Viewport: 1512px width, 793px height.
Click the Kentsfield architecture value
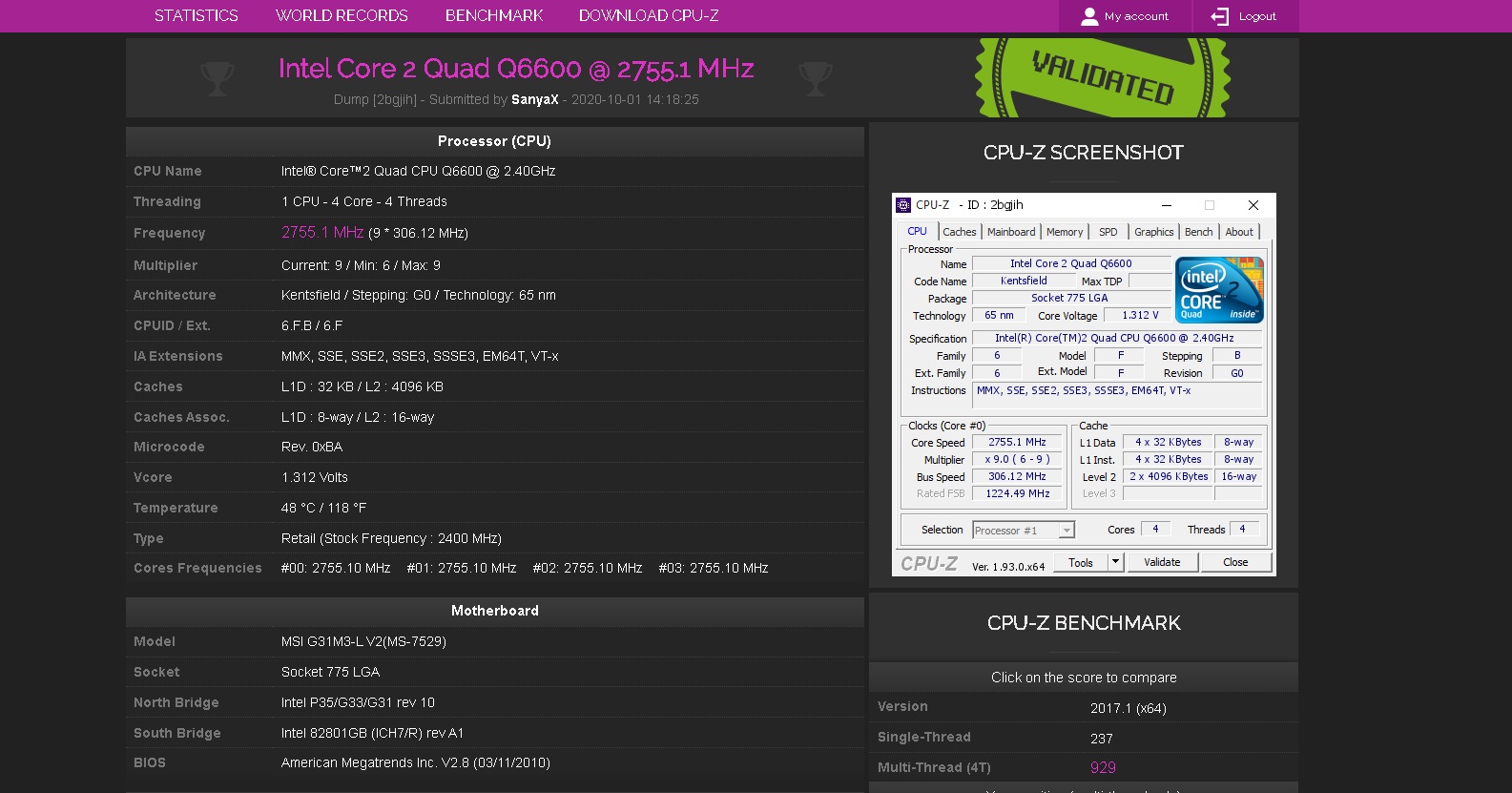pos(419,295)
